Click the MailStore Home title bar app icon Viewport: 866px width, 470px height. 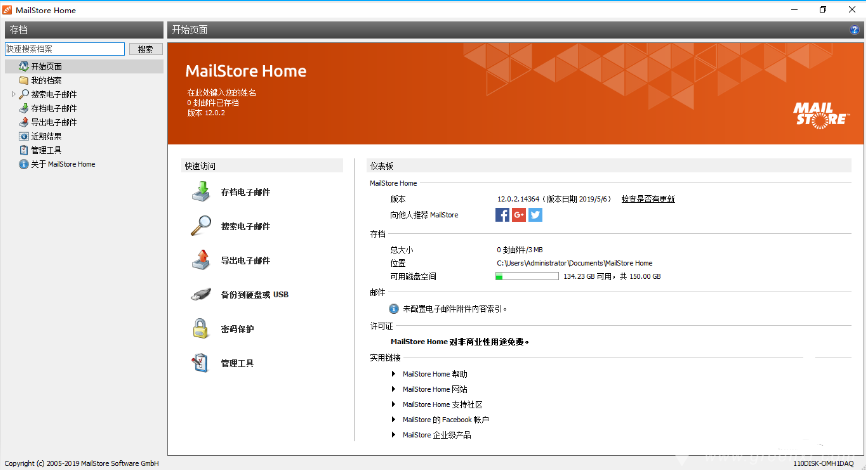[x=7, y=10]
